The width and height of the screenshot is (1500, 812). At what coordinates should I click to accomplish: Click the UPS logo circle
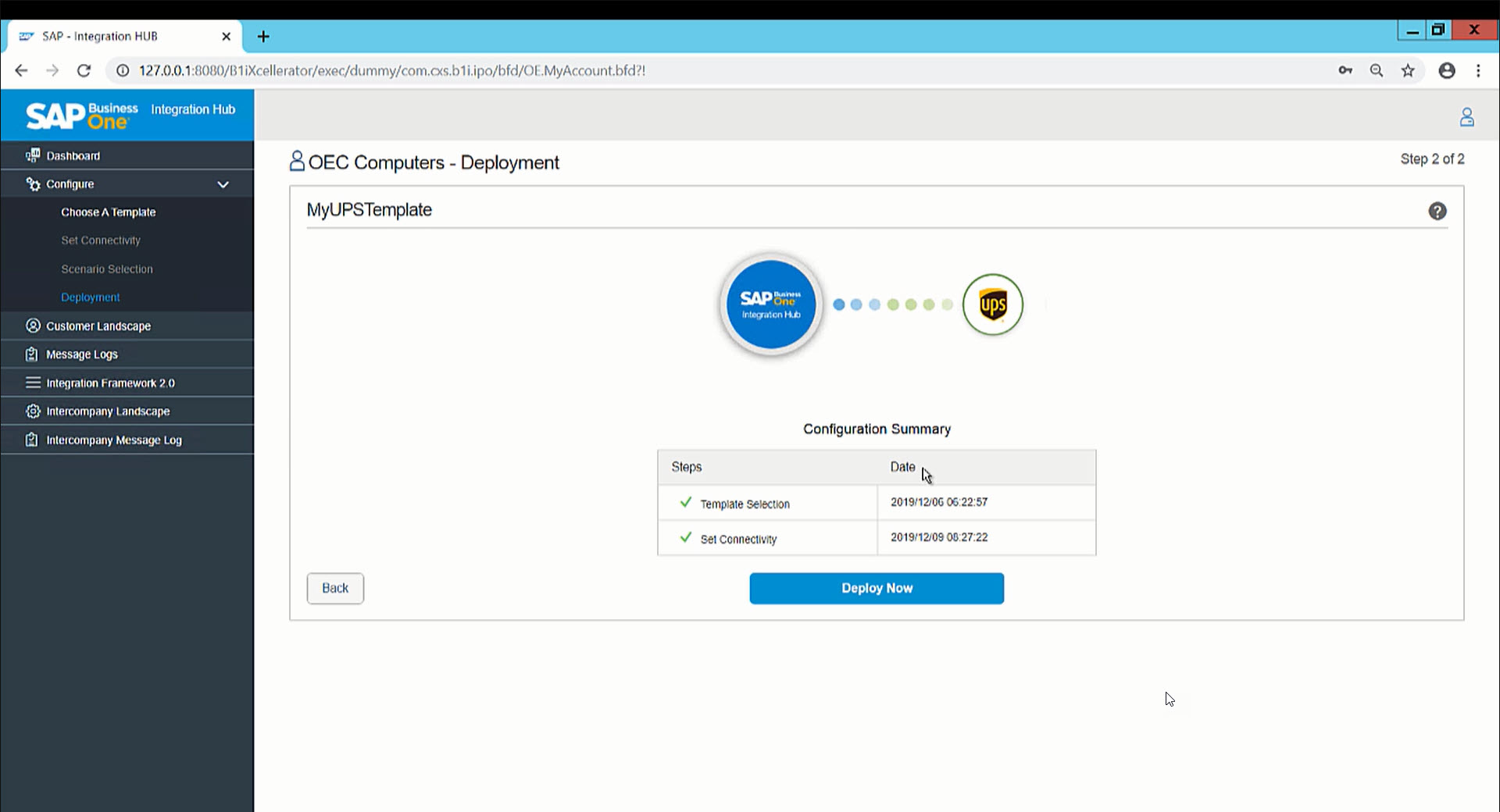pos(992,304)
